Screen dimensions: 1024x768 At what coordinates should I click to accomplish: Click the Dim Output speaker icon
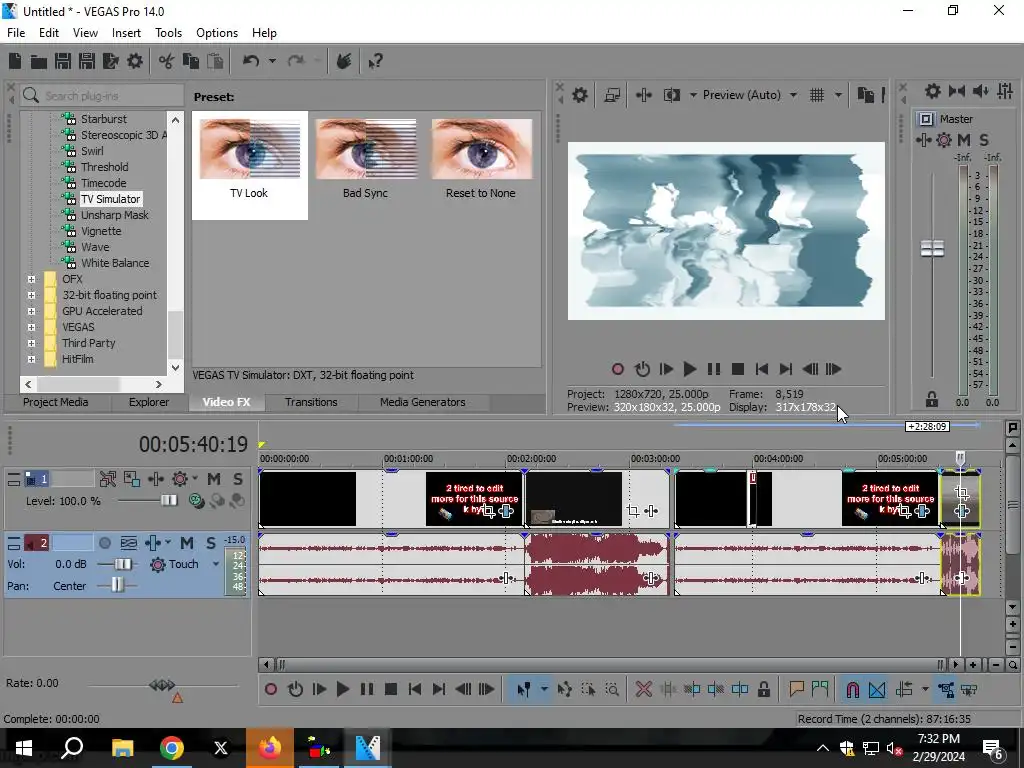[980, 91]
